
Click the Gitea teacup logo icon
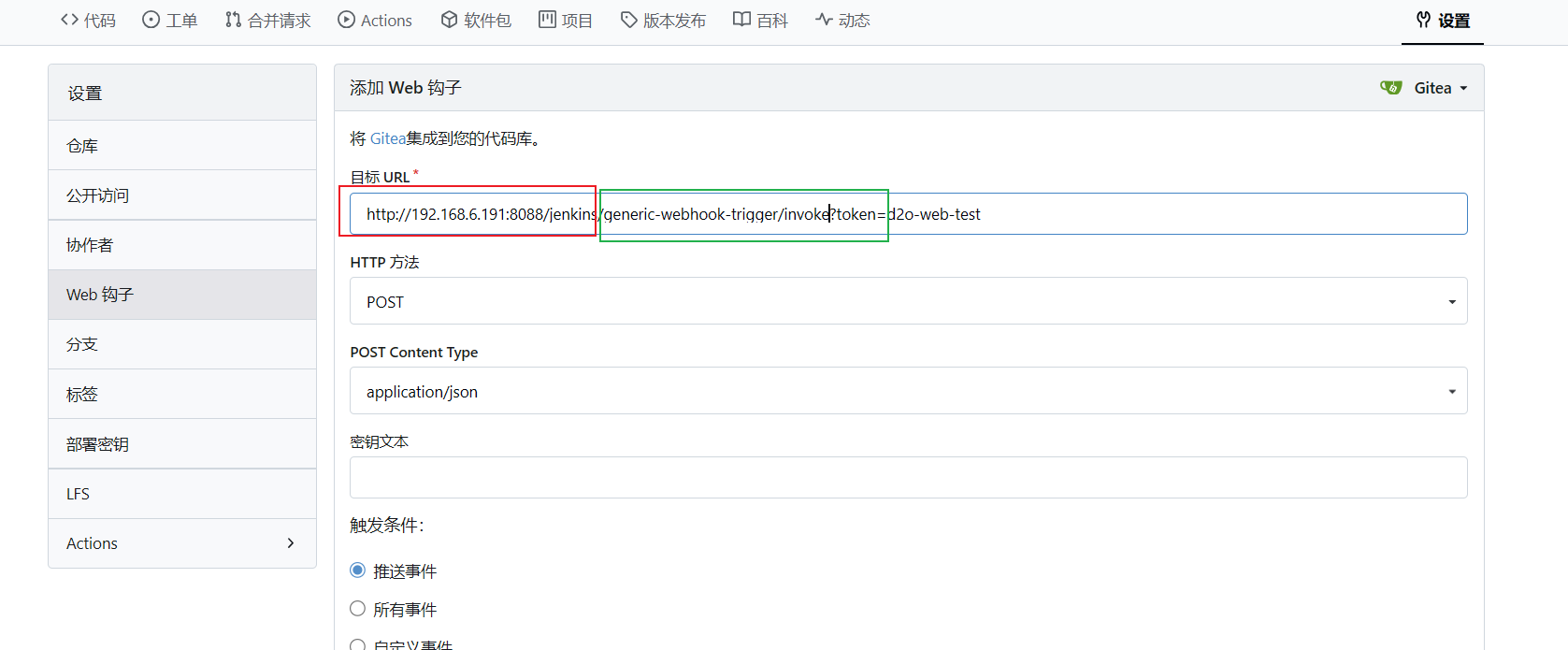click(x=1391, y=87)
